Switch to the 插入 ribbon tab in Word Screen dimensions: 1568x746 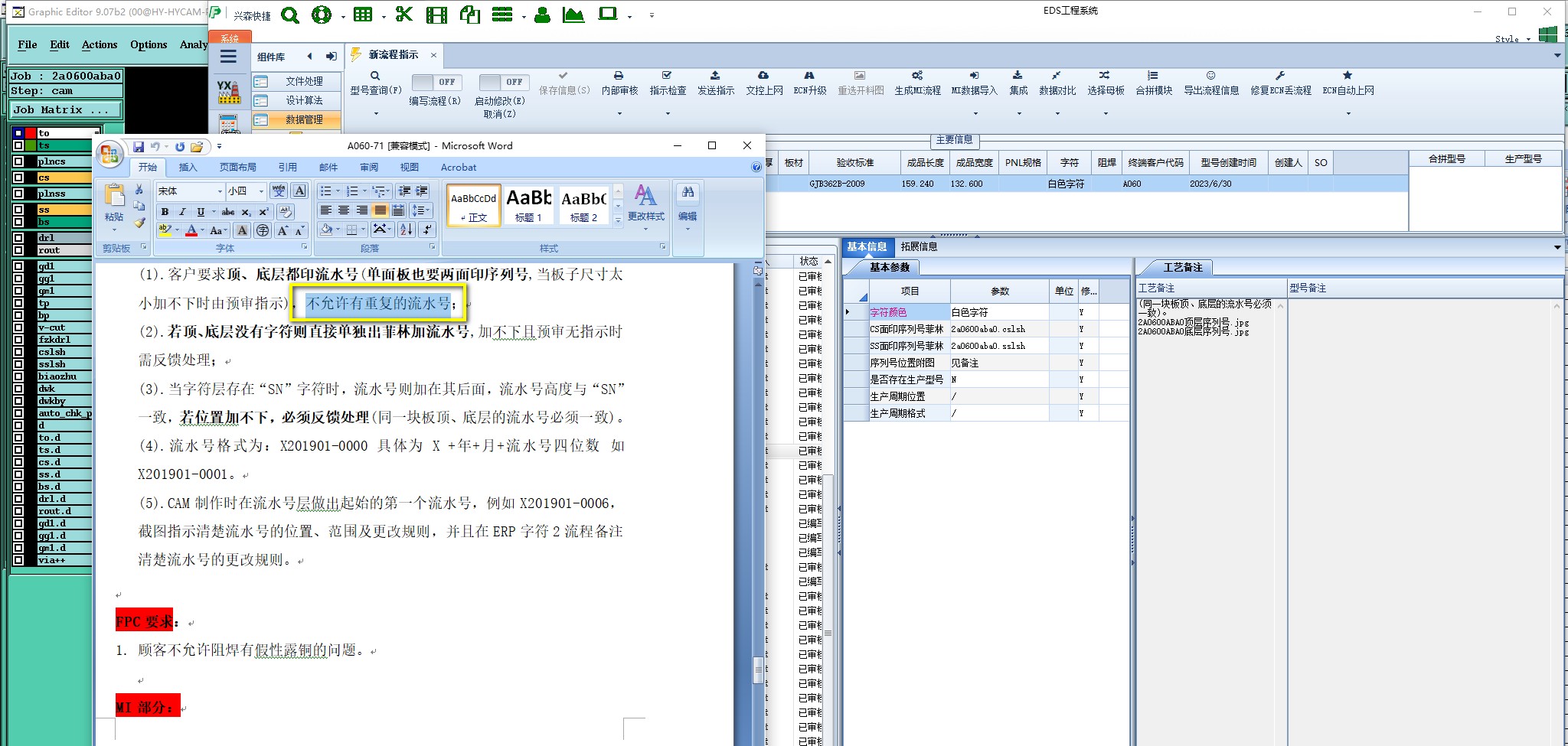[x=188, y=167]
